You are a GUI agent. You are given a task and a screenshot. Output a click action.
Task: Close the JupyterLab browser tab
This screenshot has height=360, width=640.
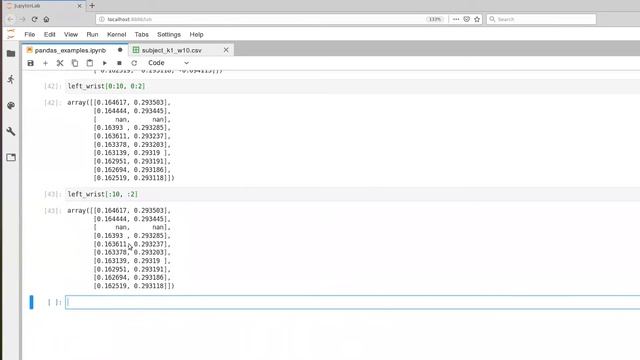79,6
